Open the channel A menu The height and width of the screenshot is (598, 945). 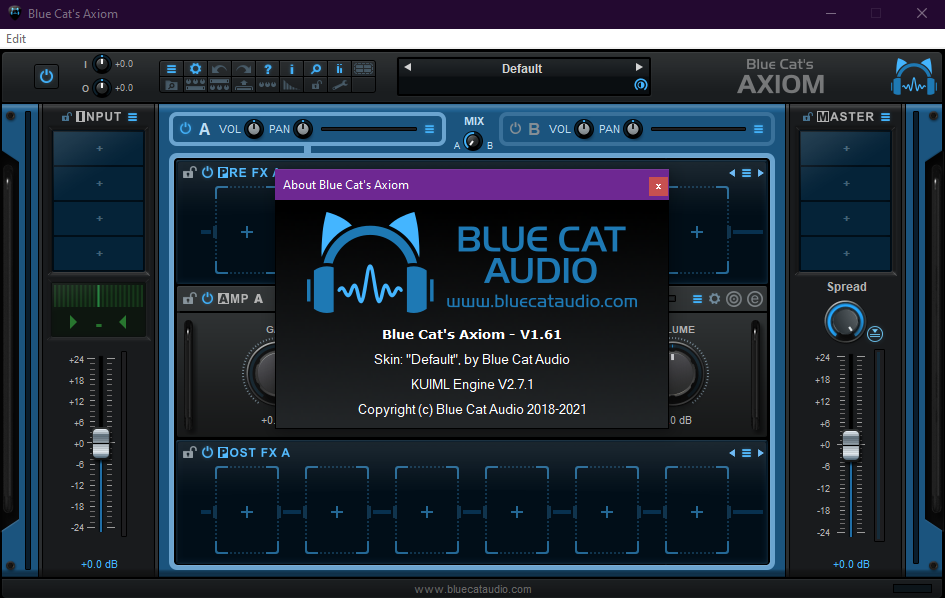(x=429, y=129)
